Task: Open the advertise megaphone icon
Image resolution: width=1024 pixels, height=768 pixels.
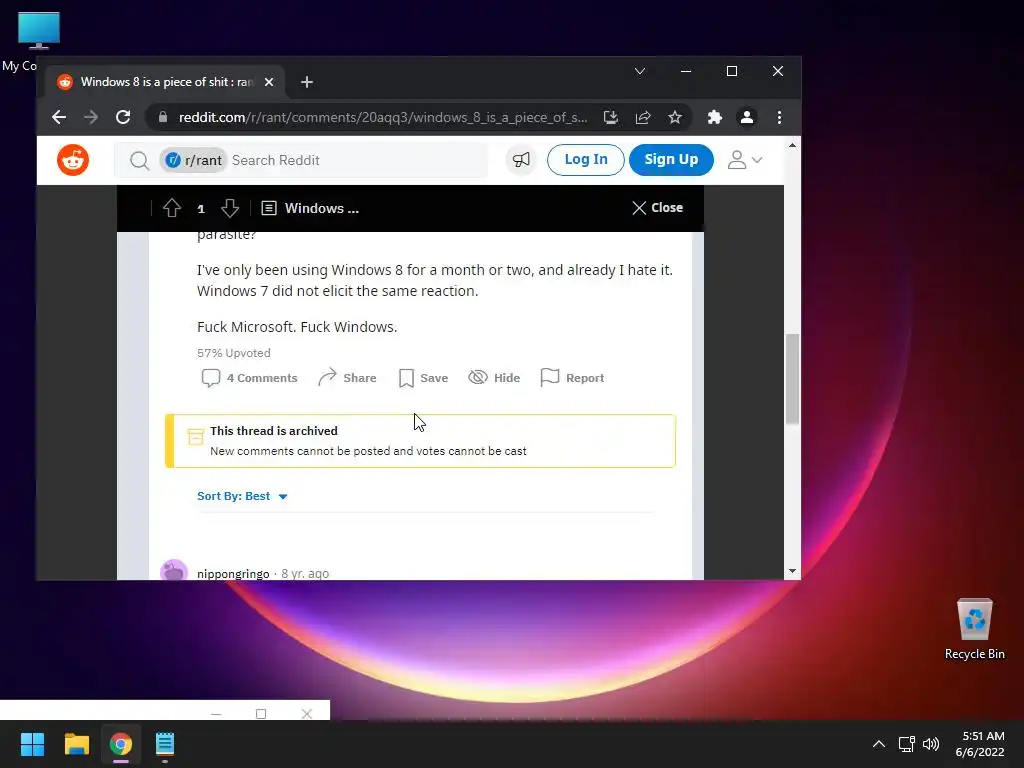Action: 521,160
